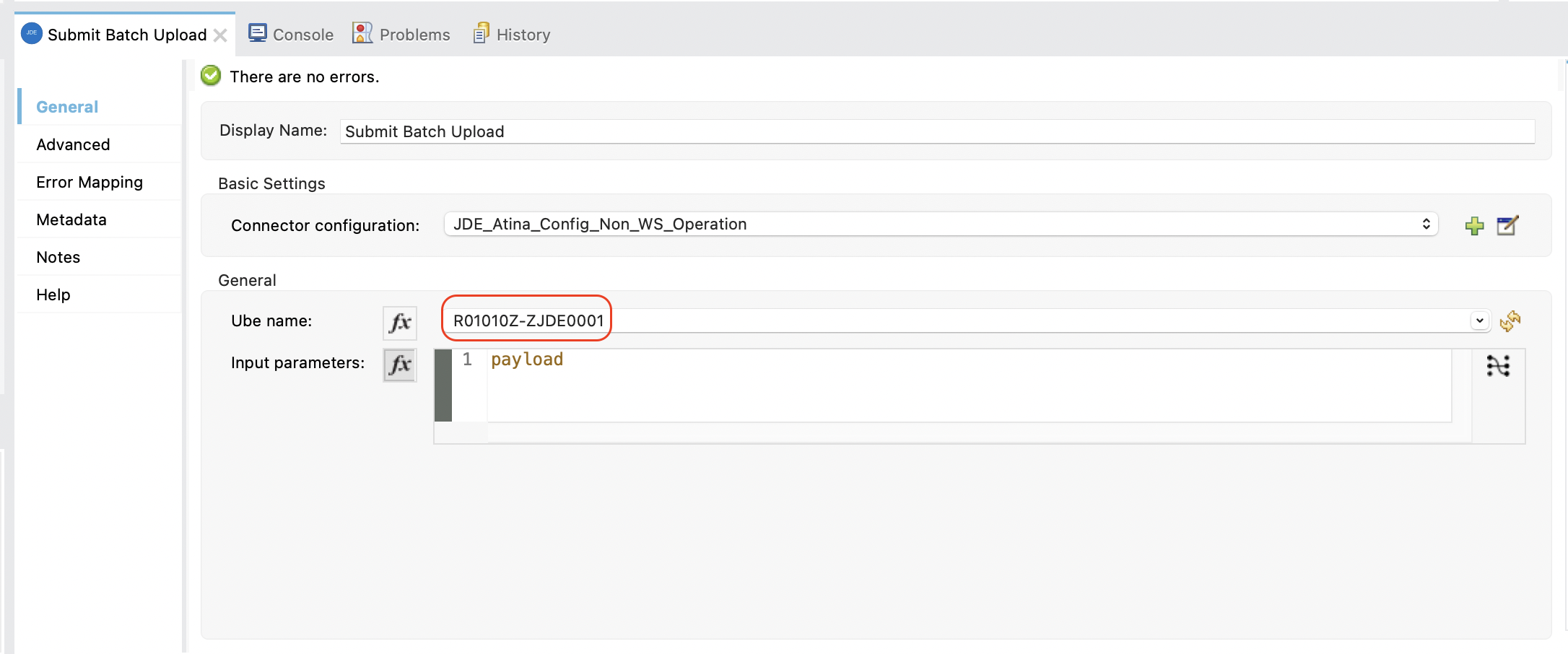1568x654 pixels.
Task: Open the Help section
Action: (x=53, y=295)
